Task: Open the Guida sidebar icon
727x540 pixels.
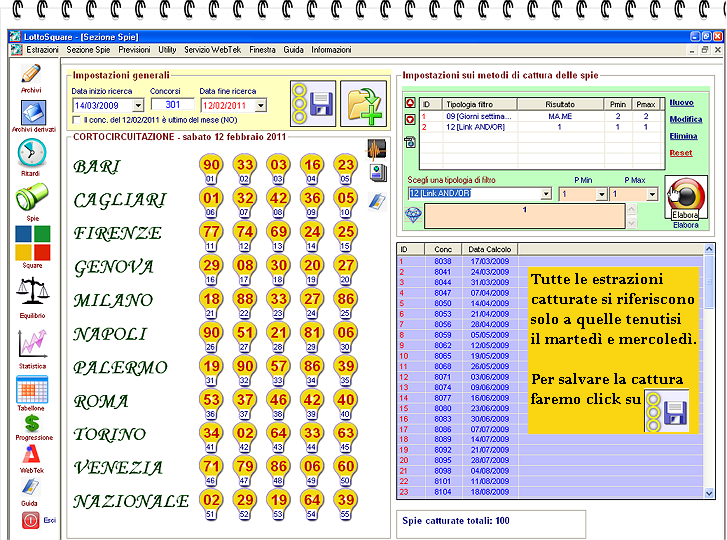Action: click(x=30, y=487)
